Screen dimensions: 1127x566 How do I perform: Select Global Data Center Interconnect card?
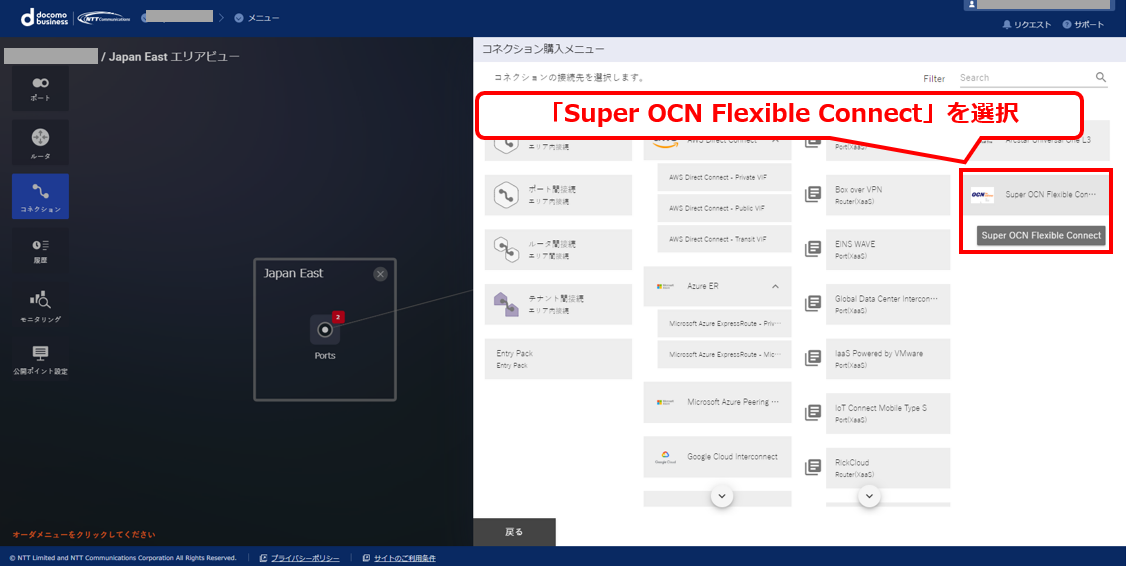[x=888, y=304]
